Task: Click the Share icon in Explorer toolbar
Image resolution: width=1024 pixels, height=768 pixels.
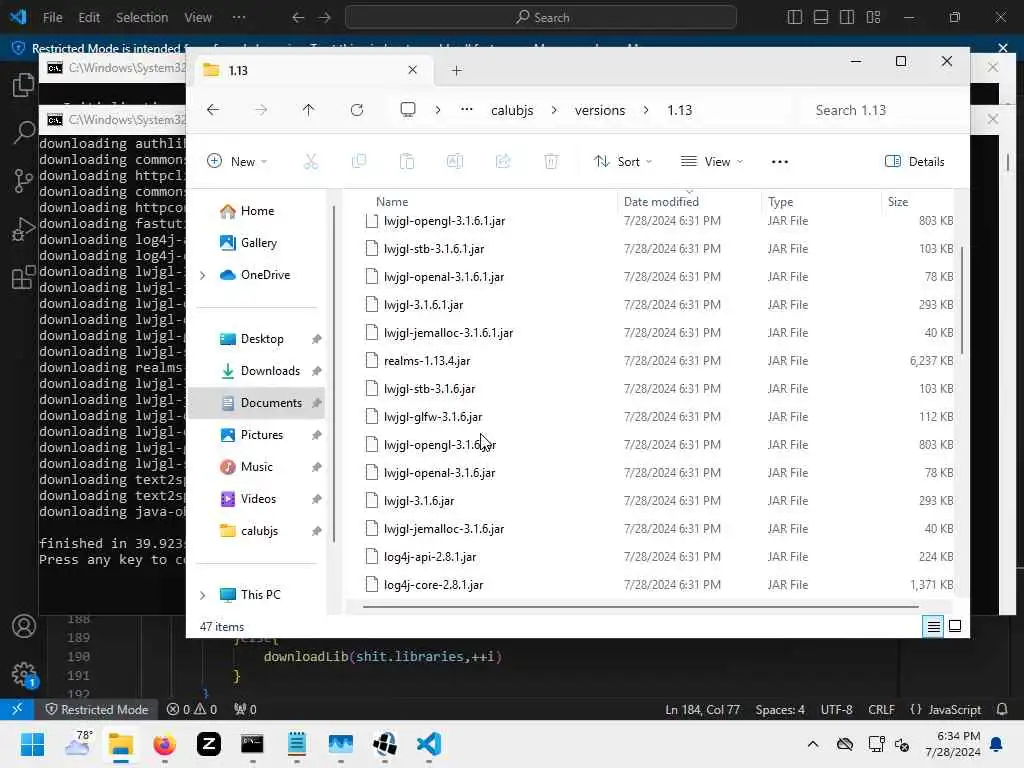Action: pos(503,161)
